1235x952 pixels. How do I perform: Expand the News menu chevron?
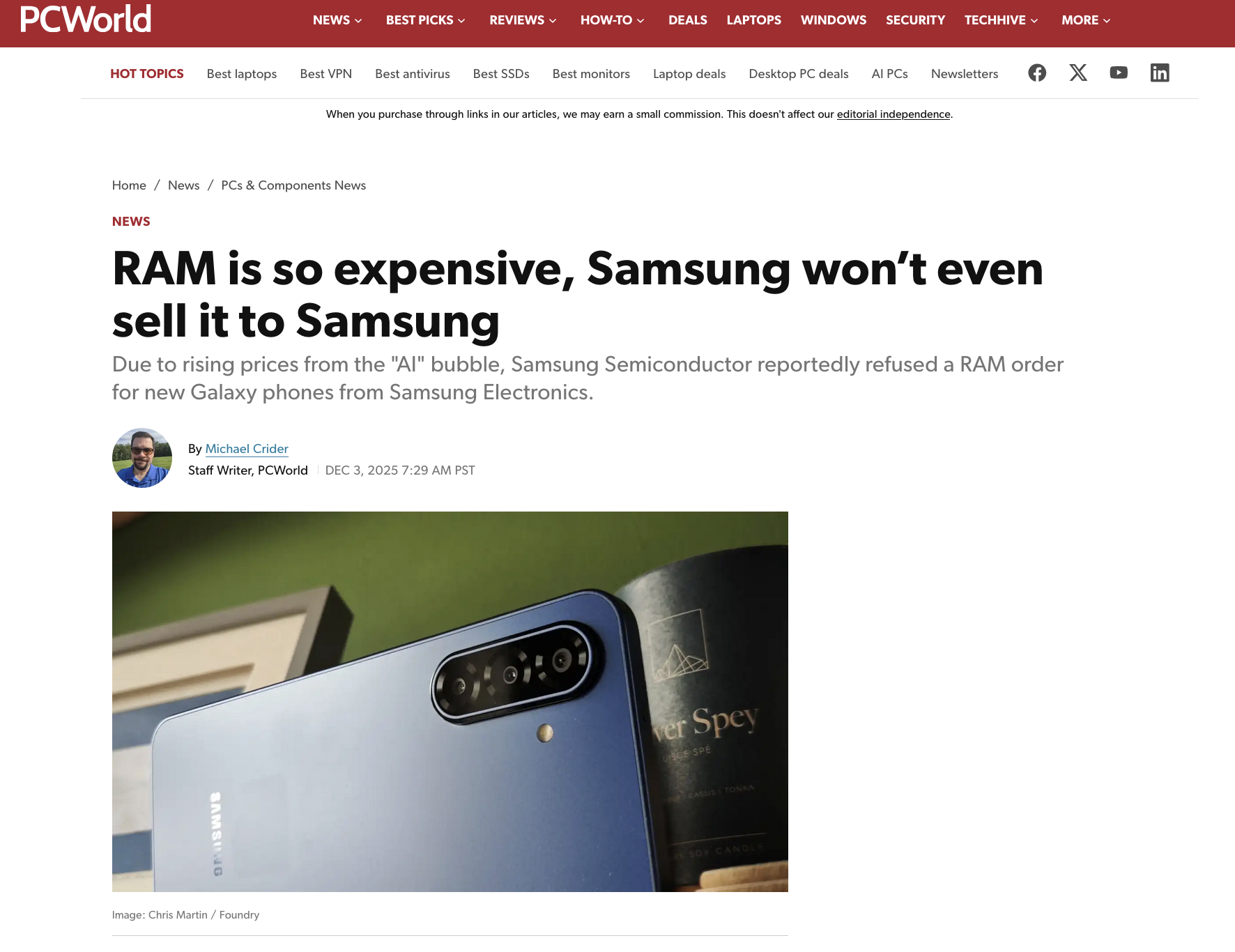(358, 21)
